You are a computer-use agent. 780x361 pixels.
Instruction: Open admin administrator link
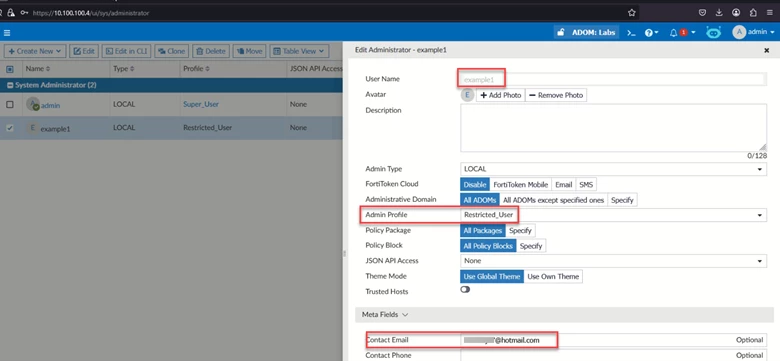pos(51,105)
